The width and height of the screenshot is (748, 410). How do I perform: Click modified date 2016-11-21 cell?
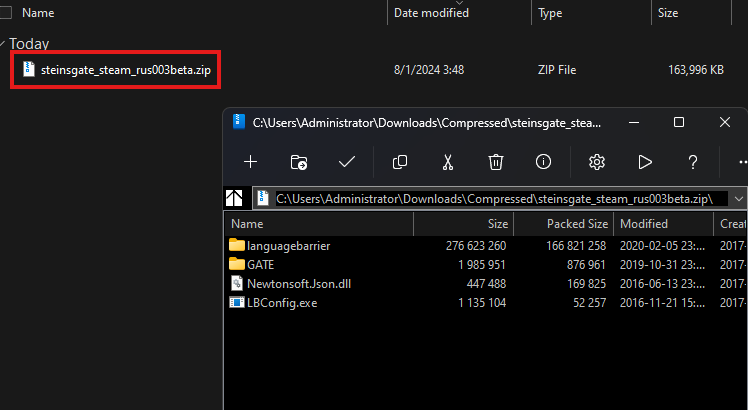[662, 303]
